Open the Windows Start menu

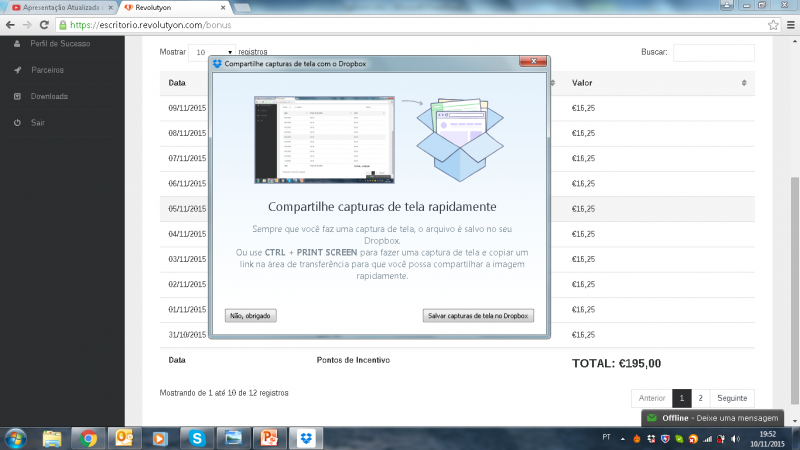click(15, 439)
